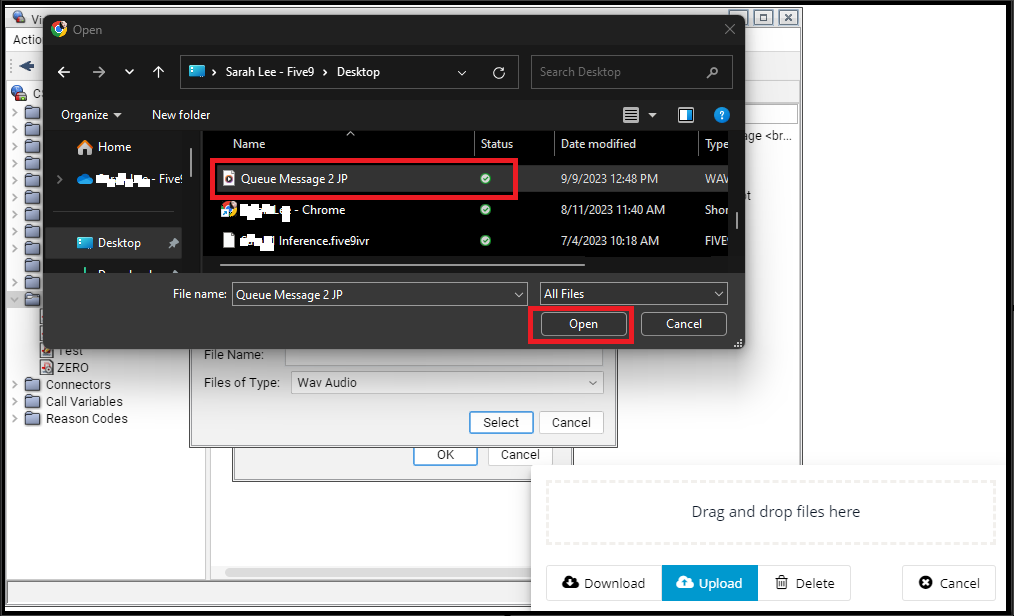Screen dimensions: 1014x616
Task: Click the Connectors folder icon
Action: pyautogui.click(x=32, y=385)
